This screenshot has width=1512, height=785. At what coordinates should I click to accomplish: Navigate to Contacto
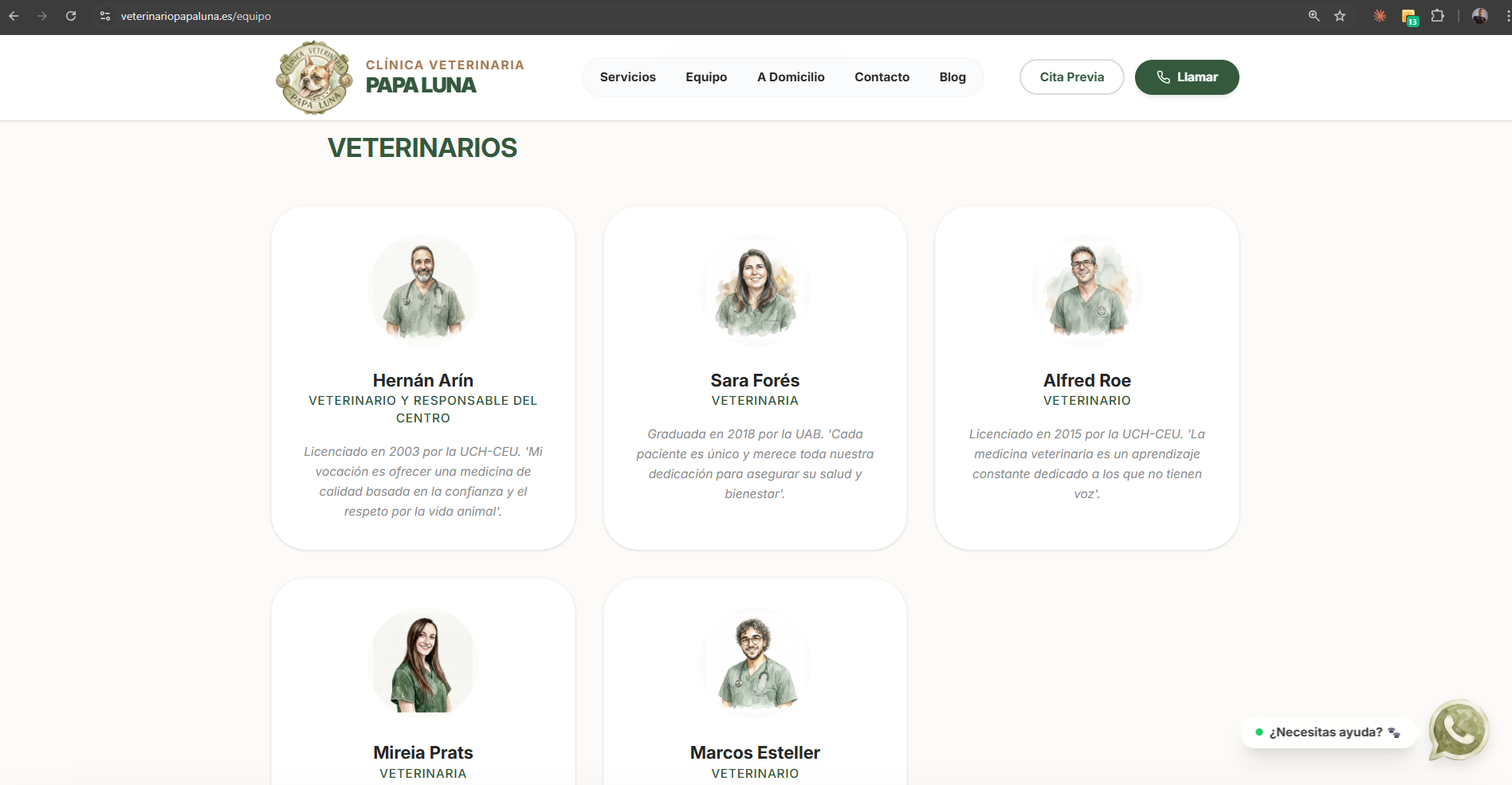882,77
